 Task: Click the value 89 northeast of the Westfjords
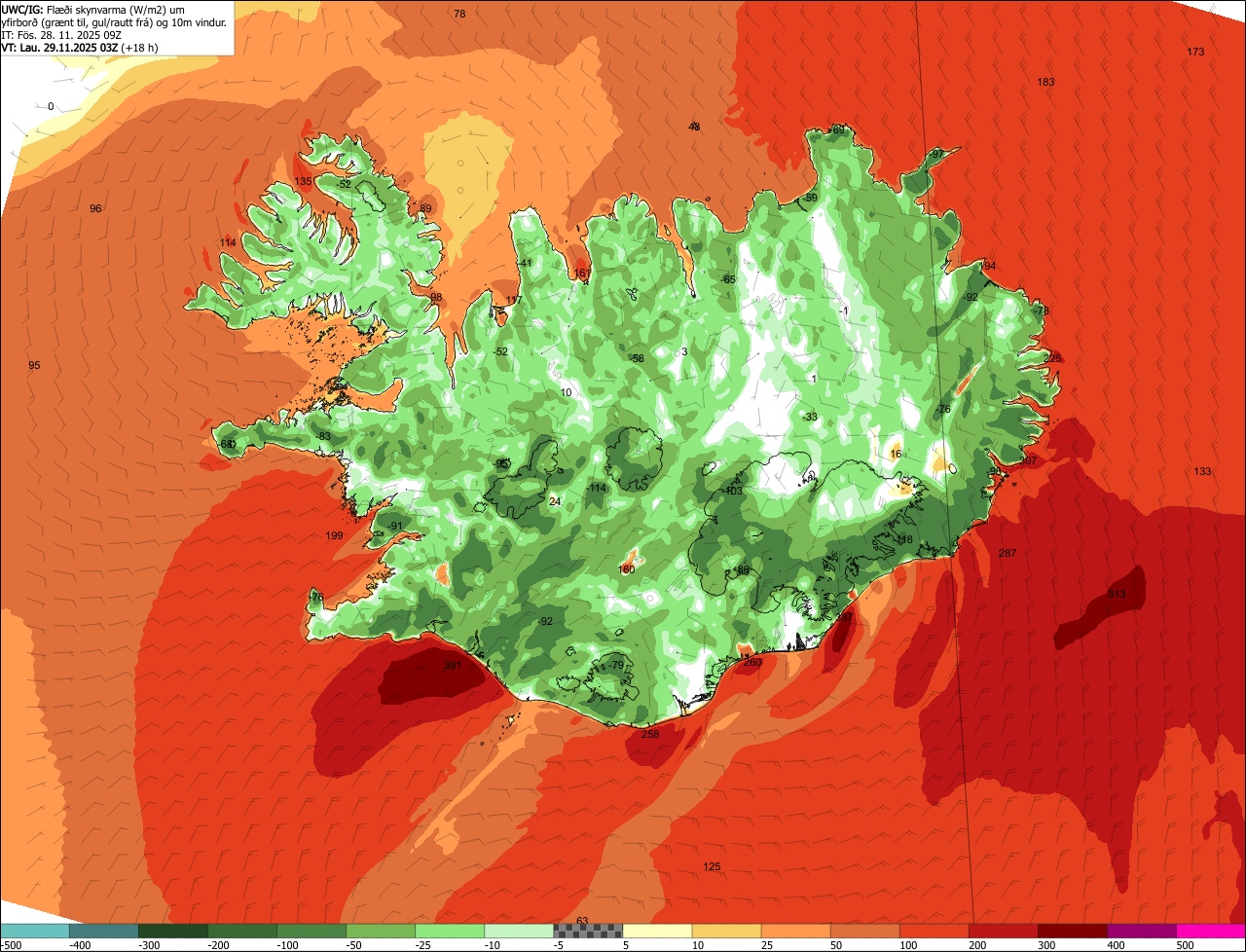pyautogui.click(x=425, y=208)
